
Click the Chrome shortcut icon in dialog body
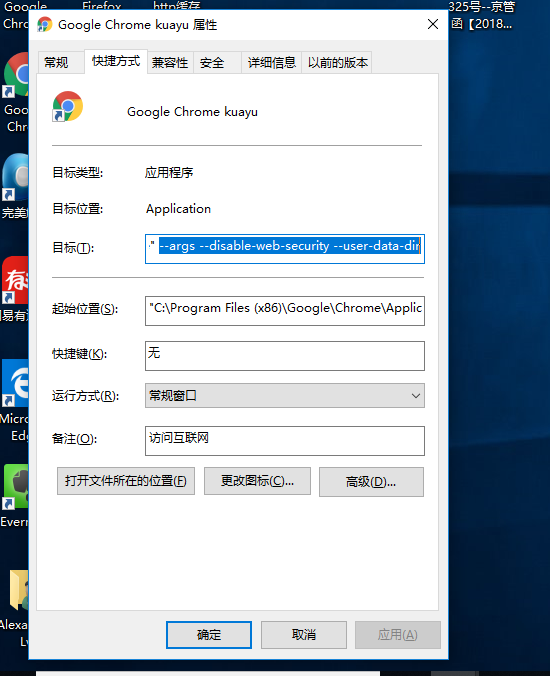[68, 106]
